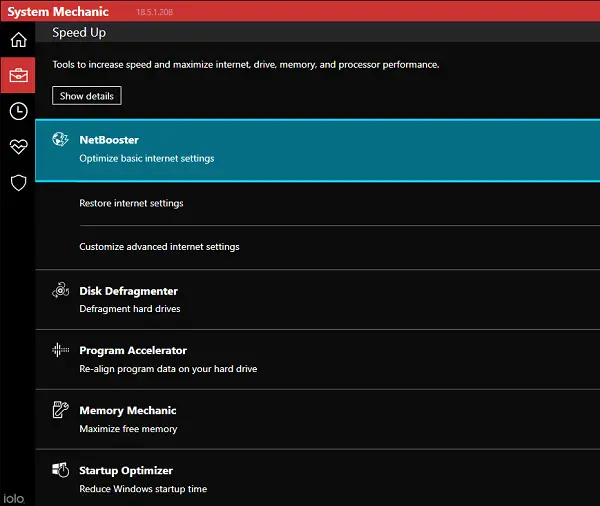Click the Speed Up section heading
This screenshot has width=600, height=506.
[79, 33]
